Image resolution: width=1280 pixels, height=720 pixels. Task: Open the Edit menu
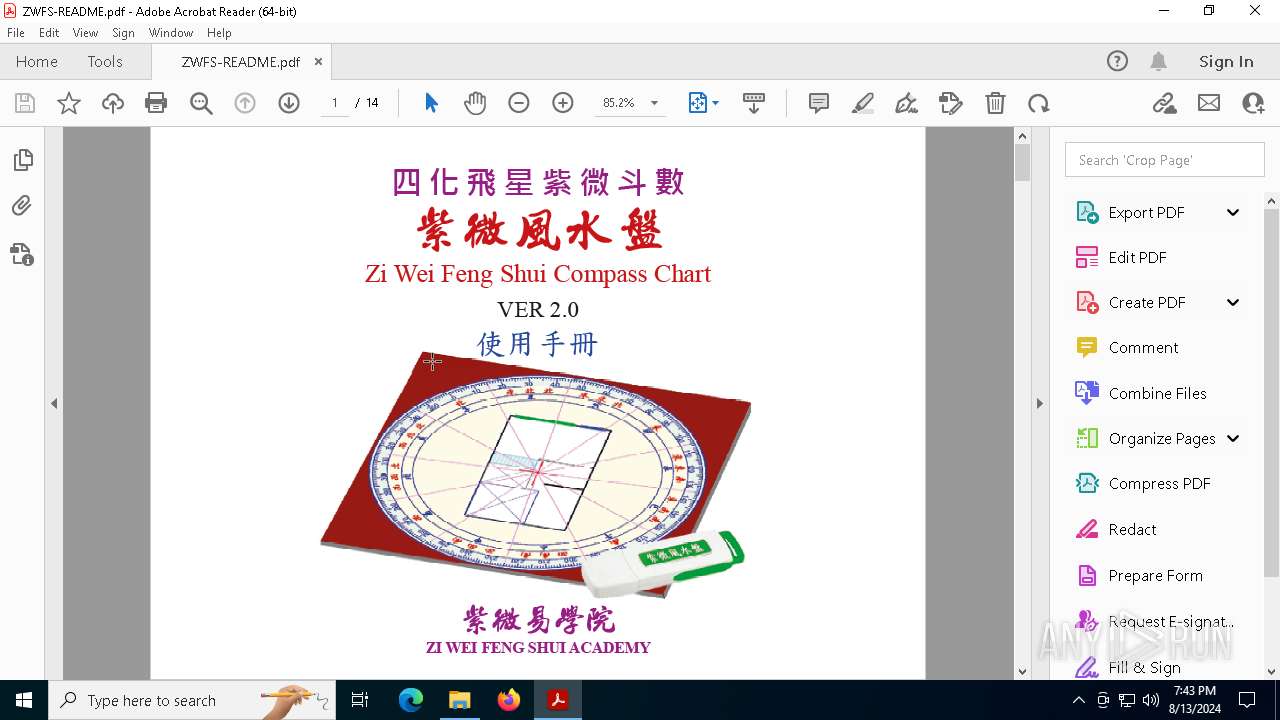[49, 33]
